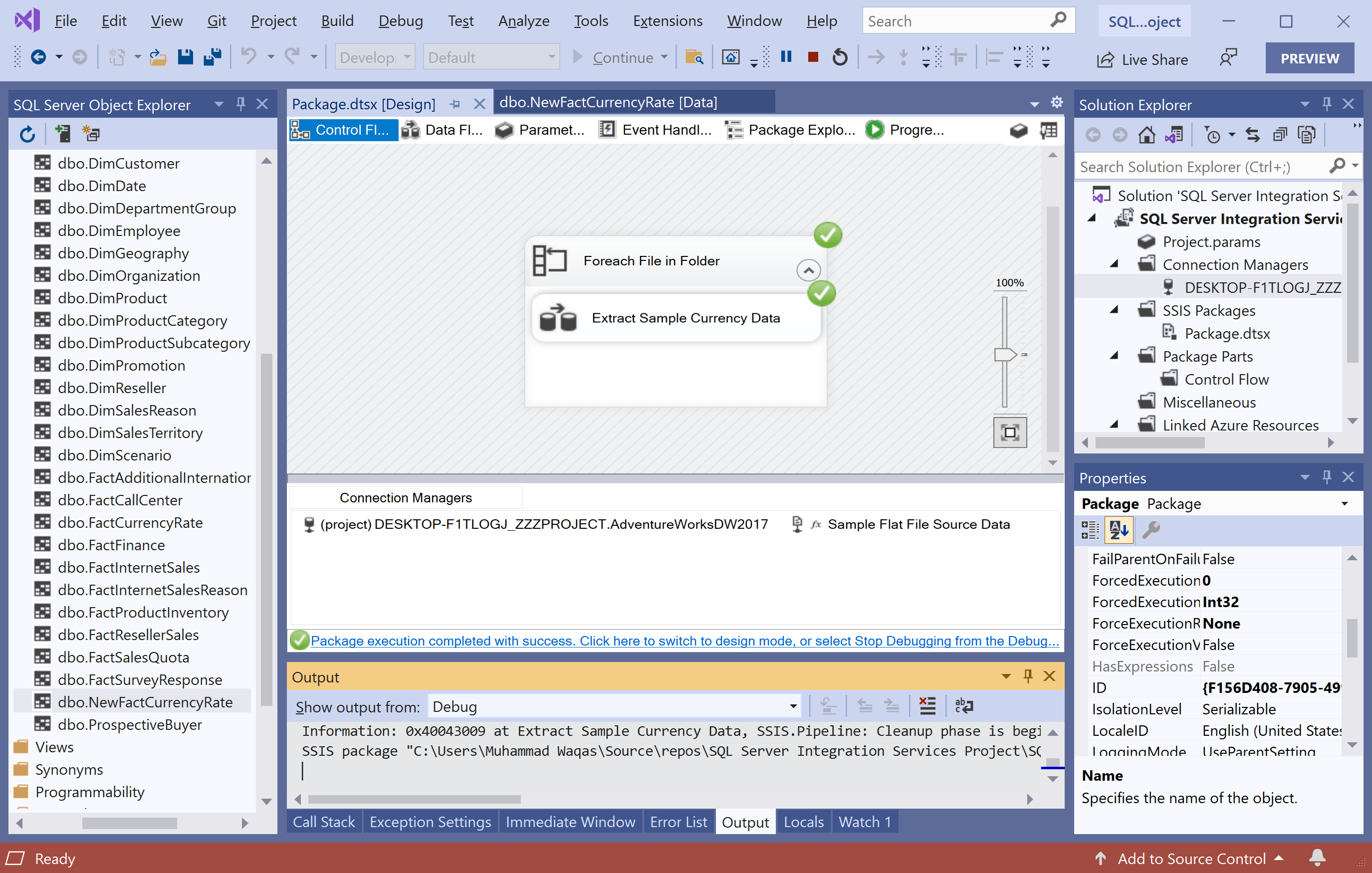This screenshot has height=873, width=1372.
Task: Click the Break All pause icon
Action: click(786, 57)
